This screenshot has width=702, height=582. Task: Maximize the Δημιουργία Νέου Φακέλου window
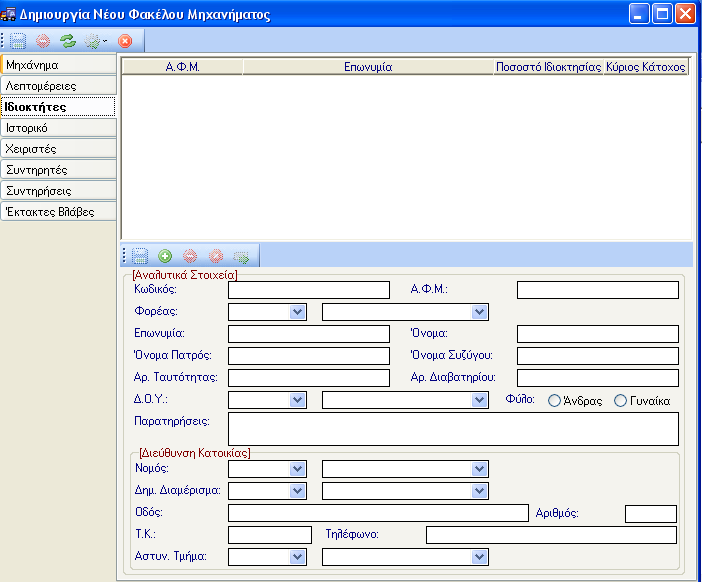[x=662, y=13]
